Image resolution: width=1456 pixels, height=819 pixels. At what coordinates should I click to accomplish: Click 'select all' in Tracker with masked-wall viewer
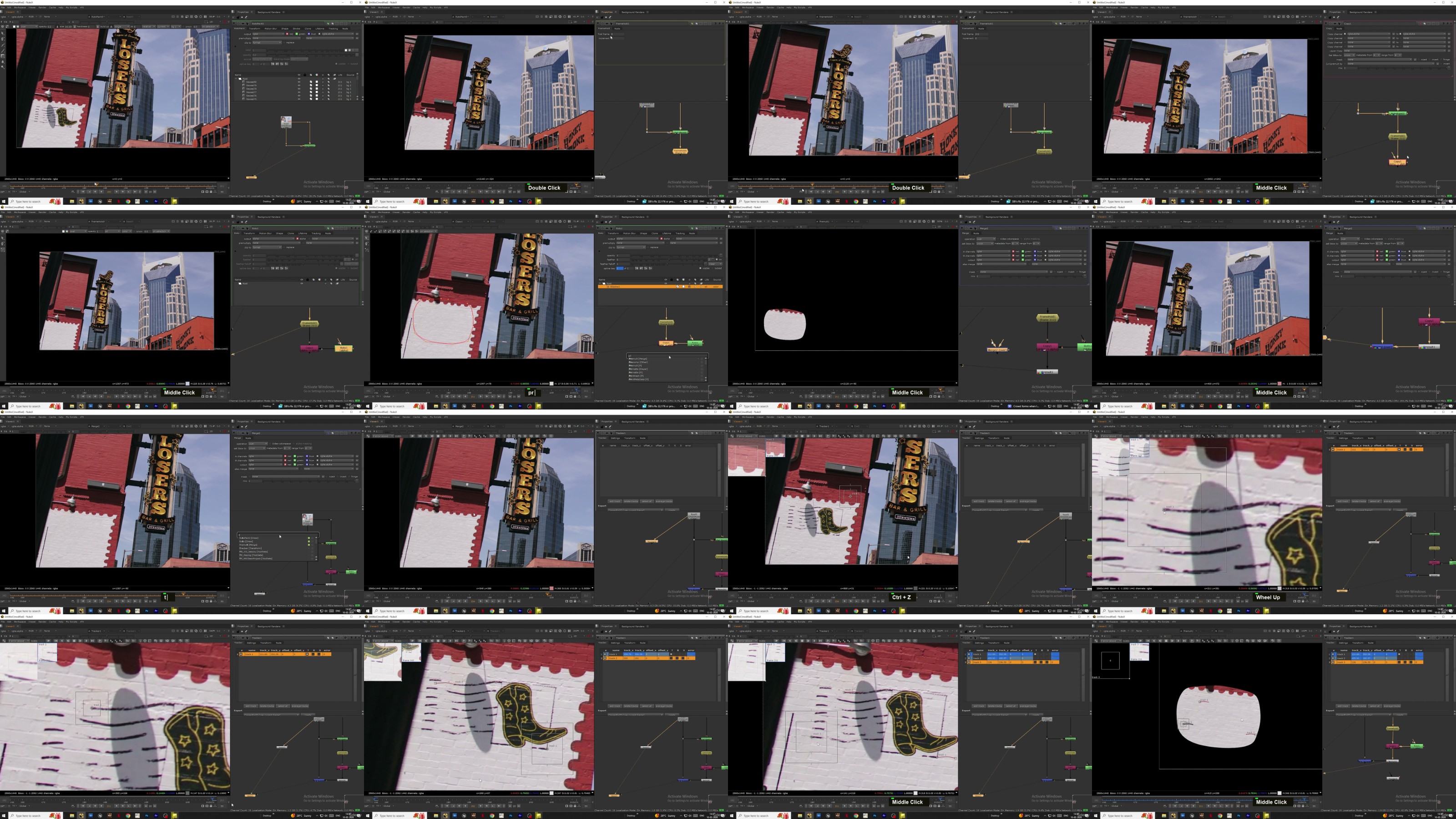click(1375, 707)
